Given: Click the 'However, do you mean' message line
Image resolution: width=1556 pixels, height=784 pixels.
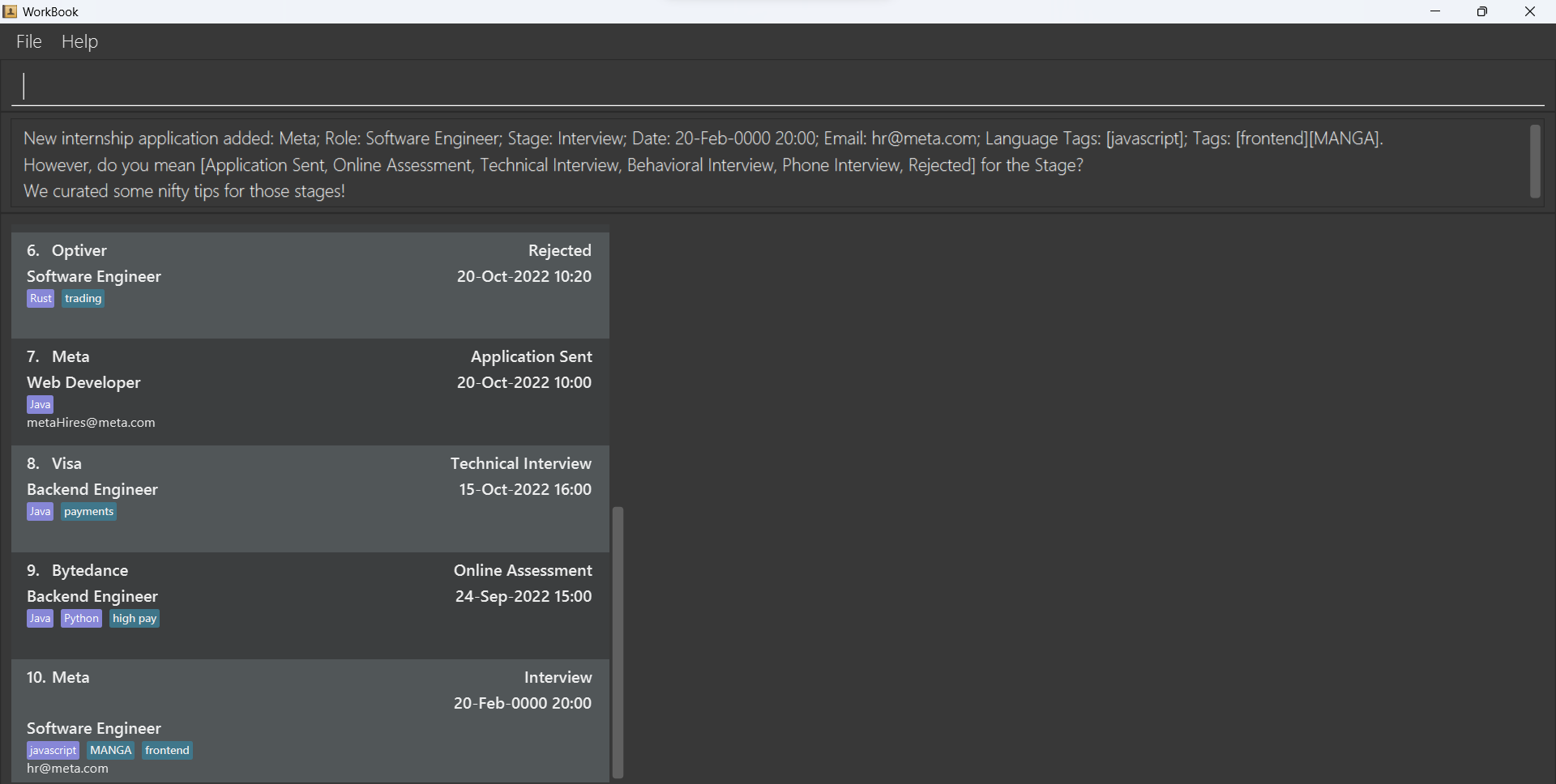Looking at the screenshot, I should (554, 165).
